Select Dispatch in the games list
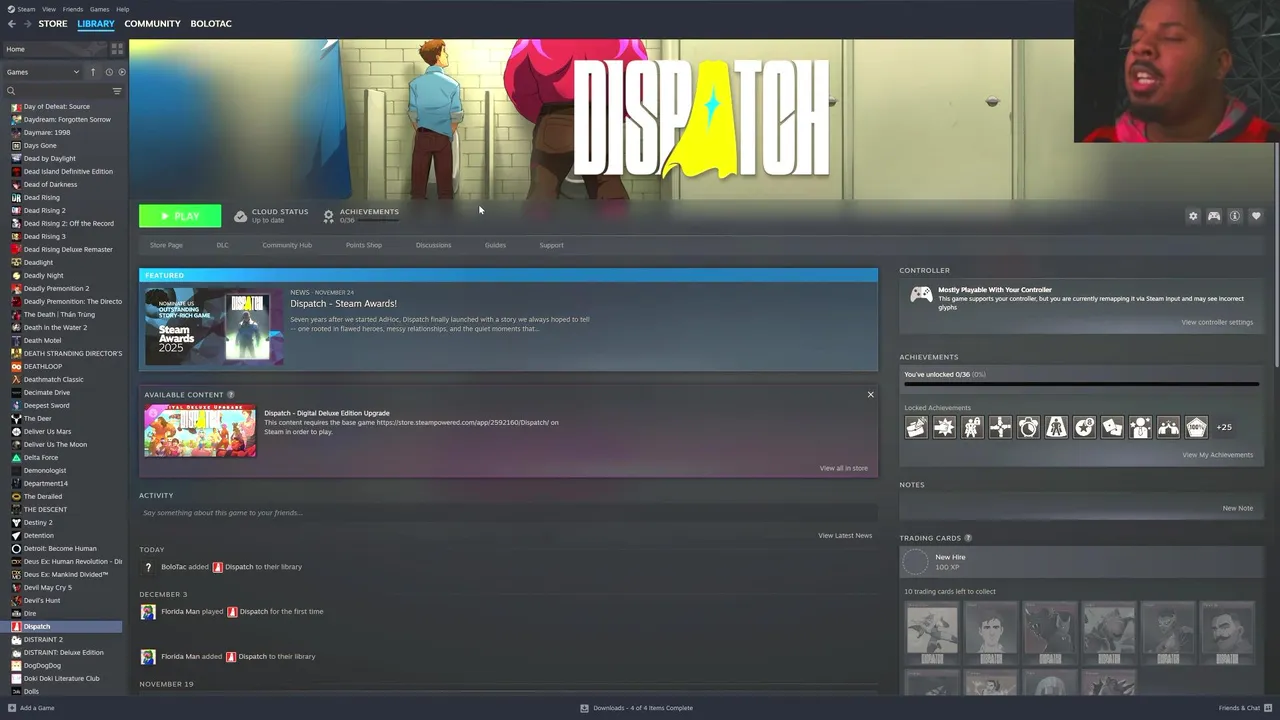 click(66, 626)
